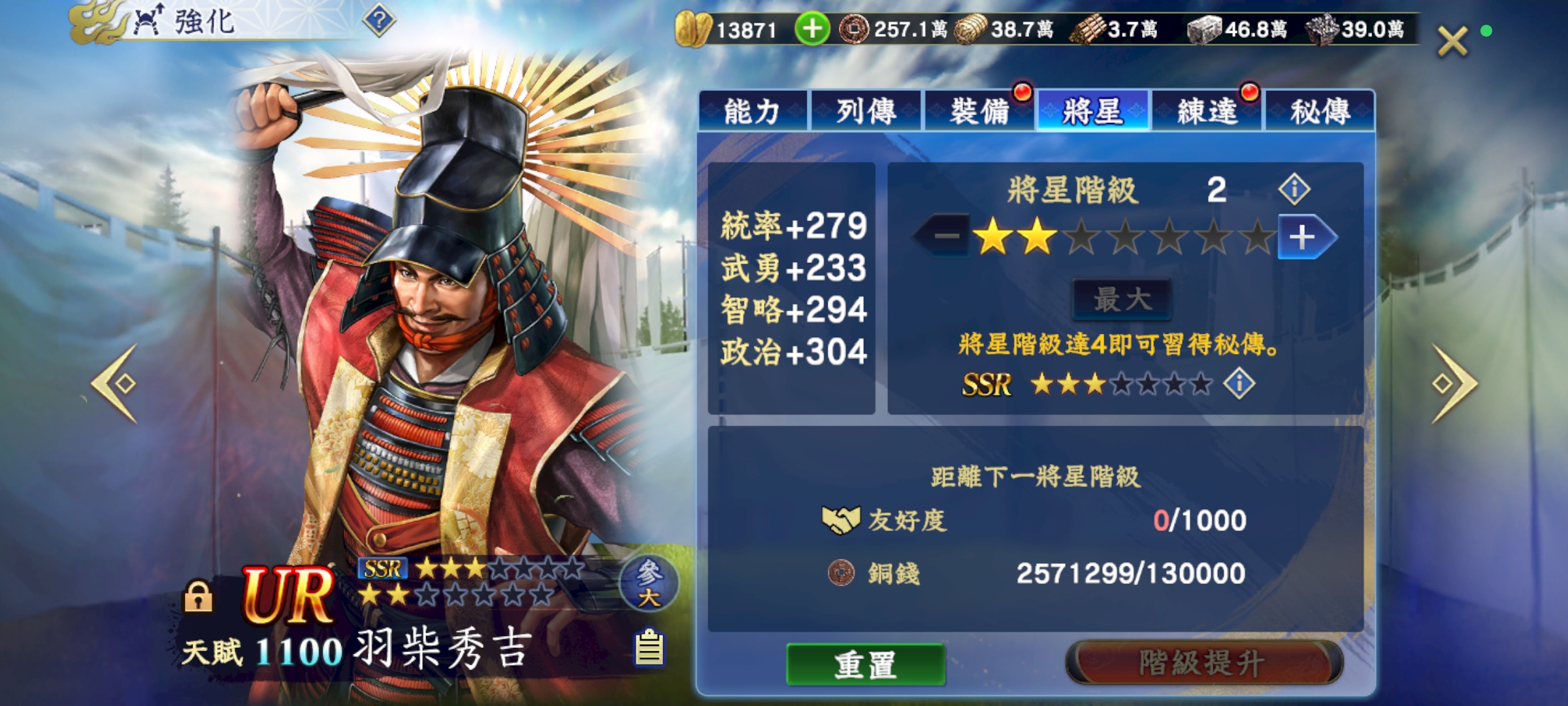Tap the round 參大 badge
The height and width of the screenshot is (706, 1568).
[x=648, y=584]
